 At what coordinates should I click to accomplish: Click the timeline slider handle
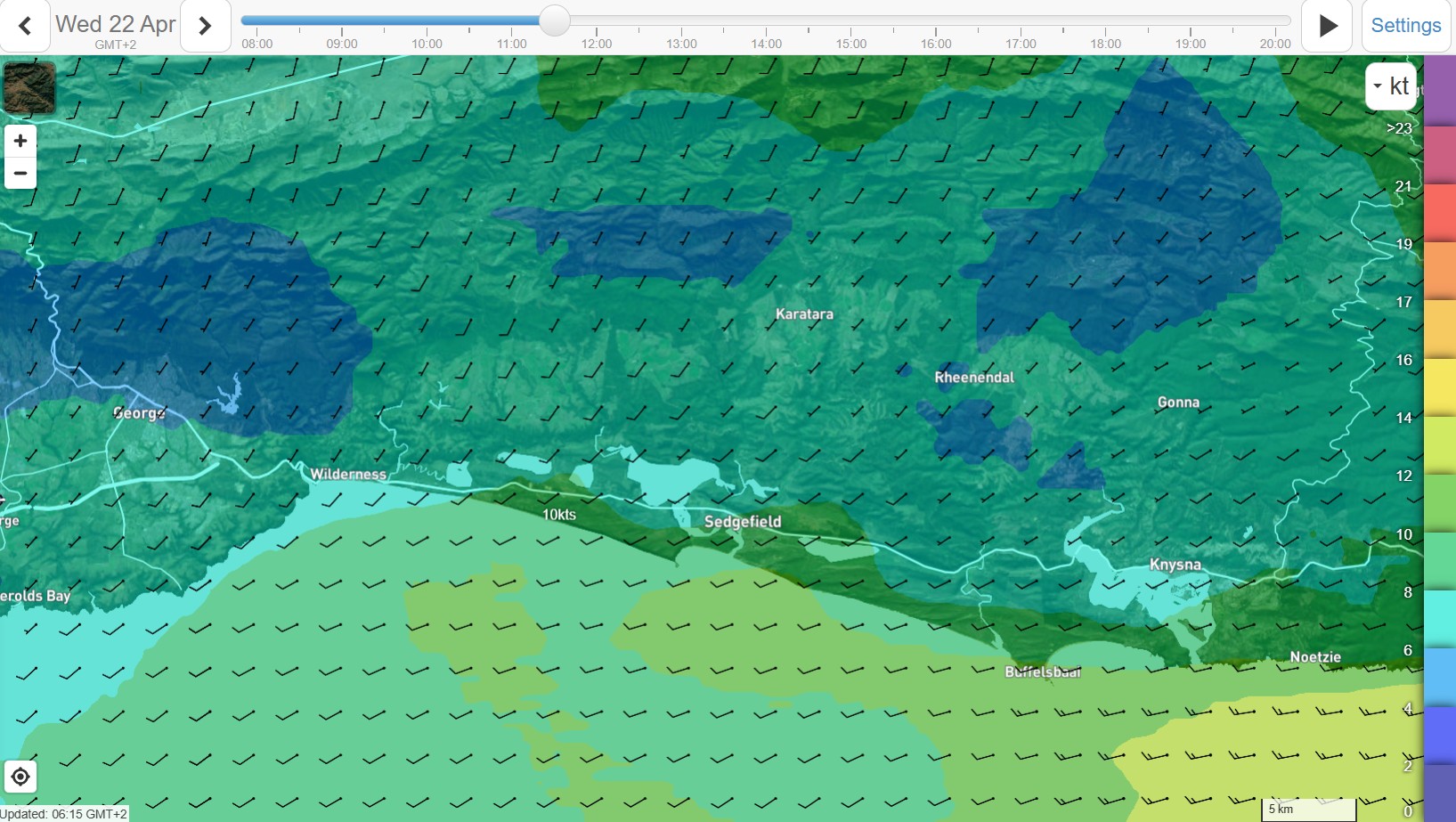tap(554, 20)
